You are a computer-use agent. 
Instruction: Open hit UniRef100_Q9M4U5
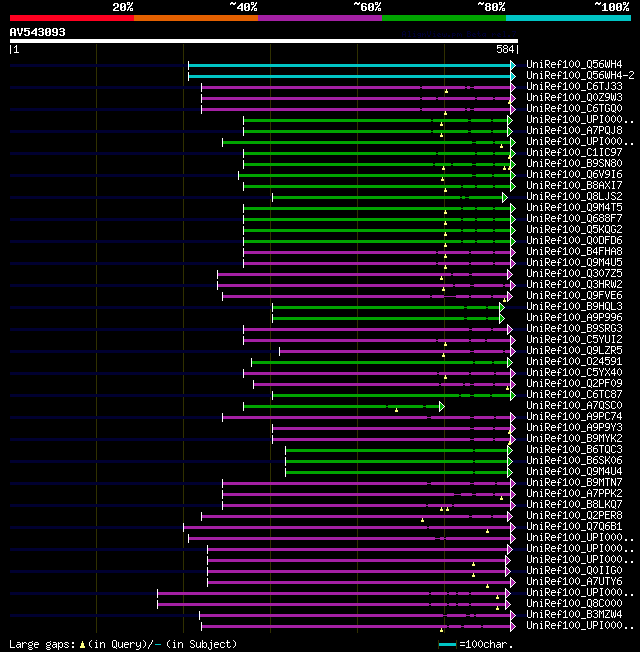(x=574, y=262)
